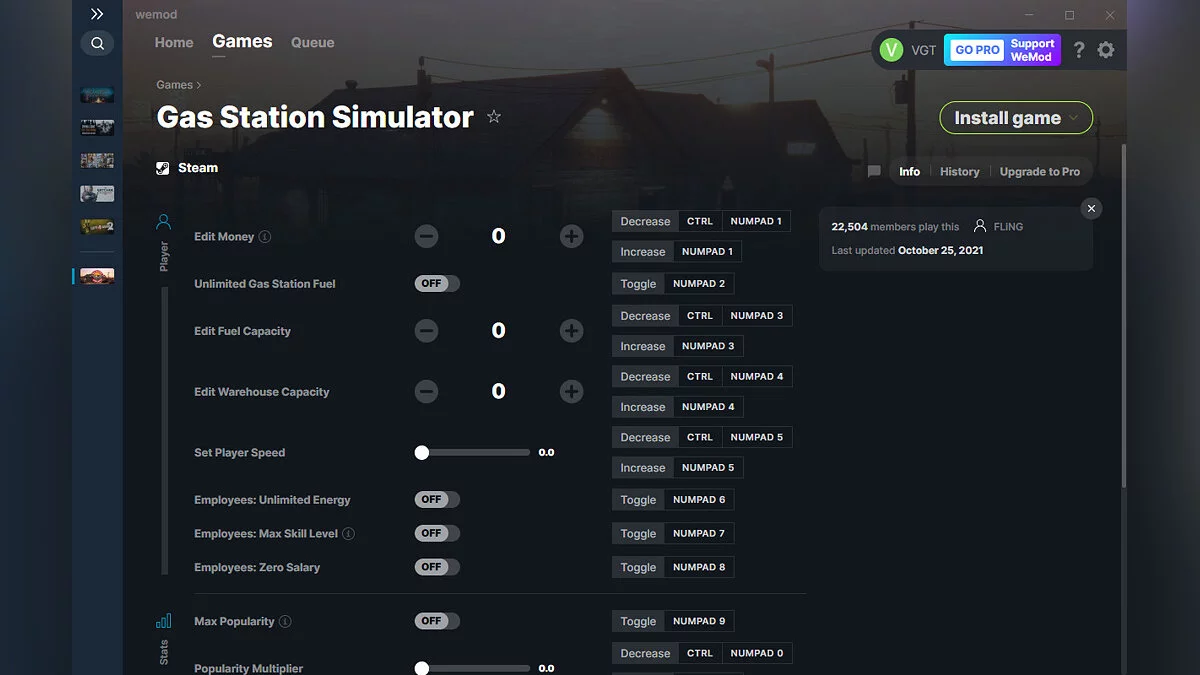
Task: Click the FLING author name
Action: pos(1008,227)
